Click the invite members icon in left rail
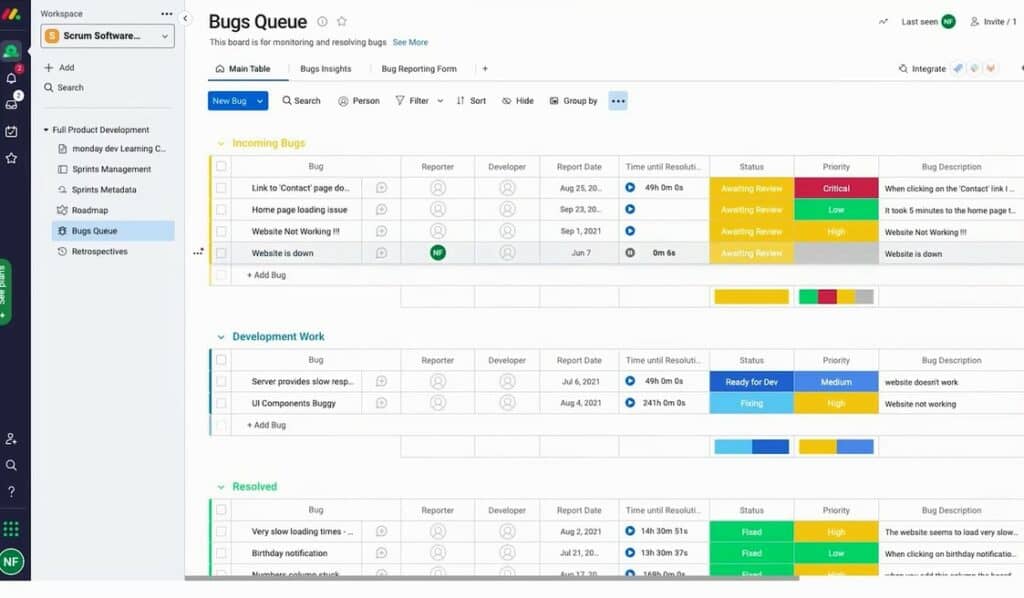 click(x=11, y=439)
